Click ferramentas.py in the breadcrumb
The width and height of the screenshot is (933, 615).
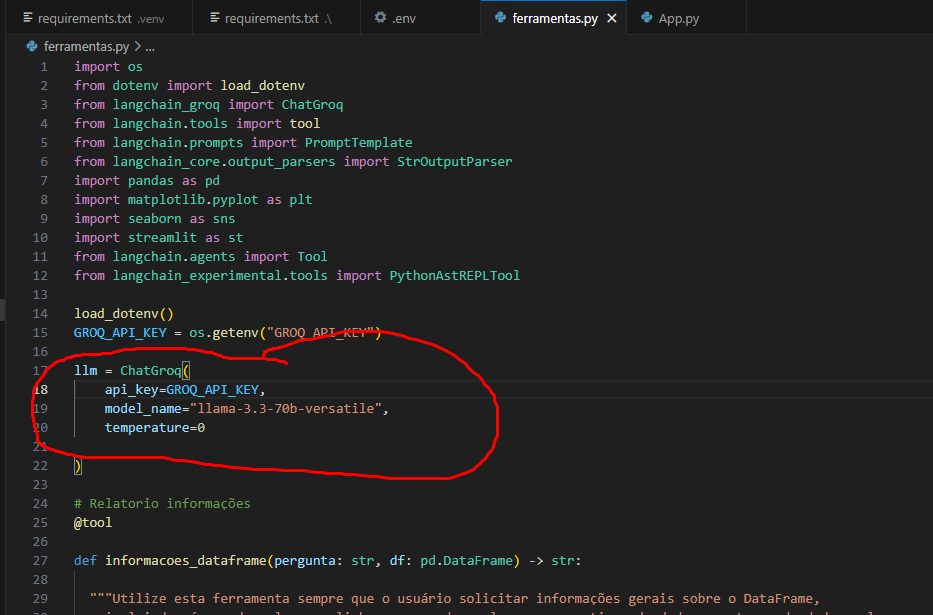[86, 46]
